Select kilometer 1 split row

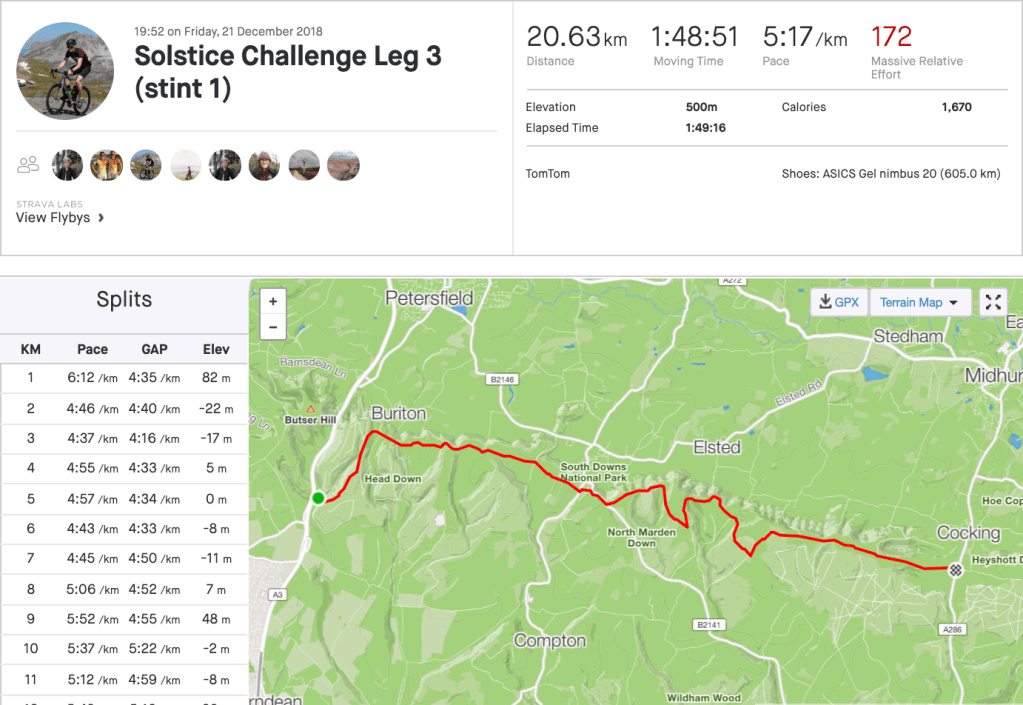124,378
